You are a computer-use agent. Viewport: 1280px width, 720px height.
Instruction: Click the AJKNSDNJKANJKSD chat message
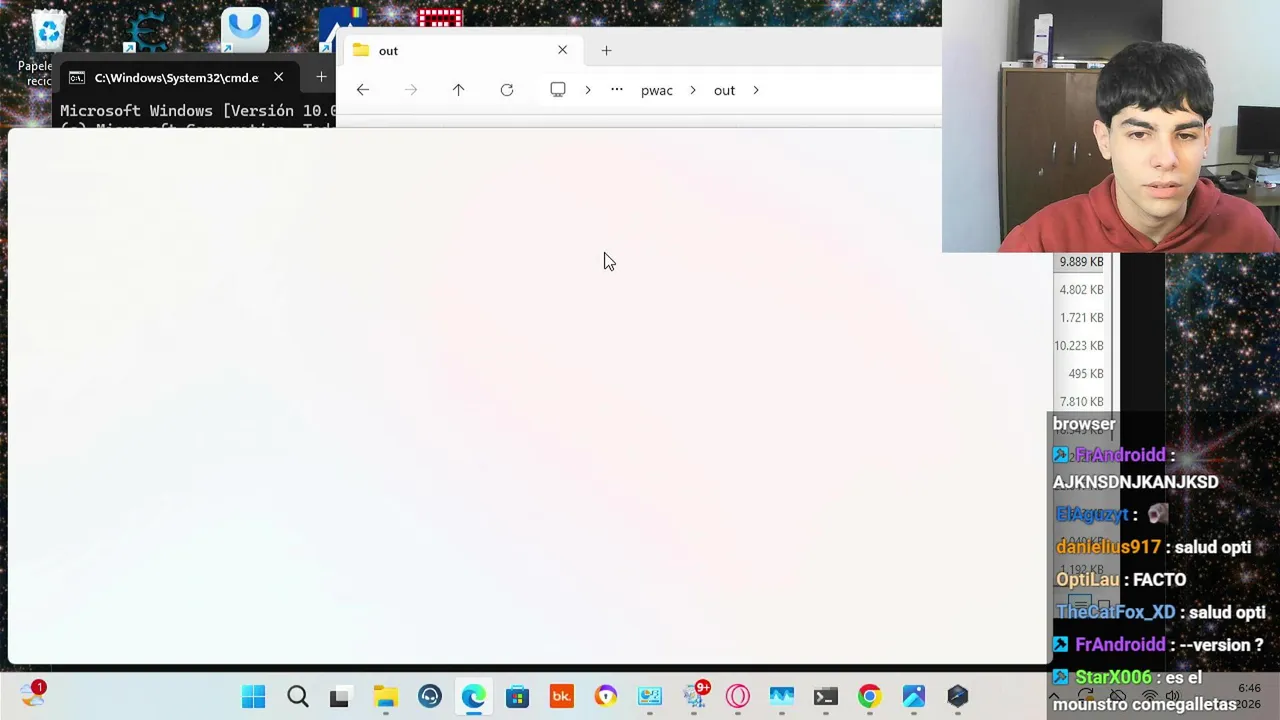(x=1135, y=482)
